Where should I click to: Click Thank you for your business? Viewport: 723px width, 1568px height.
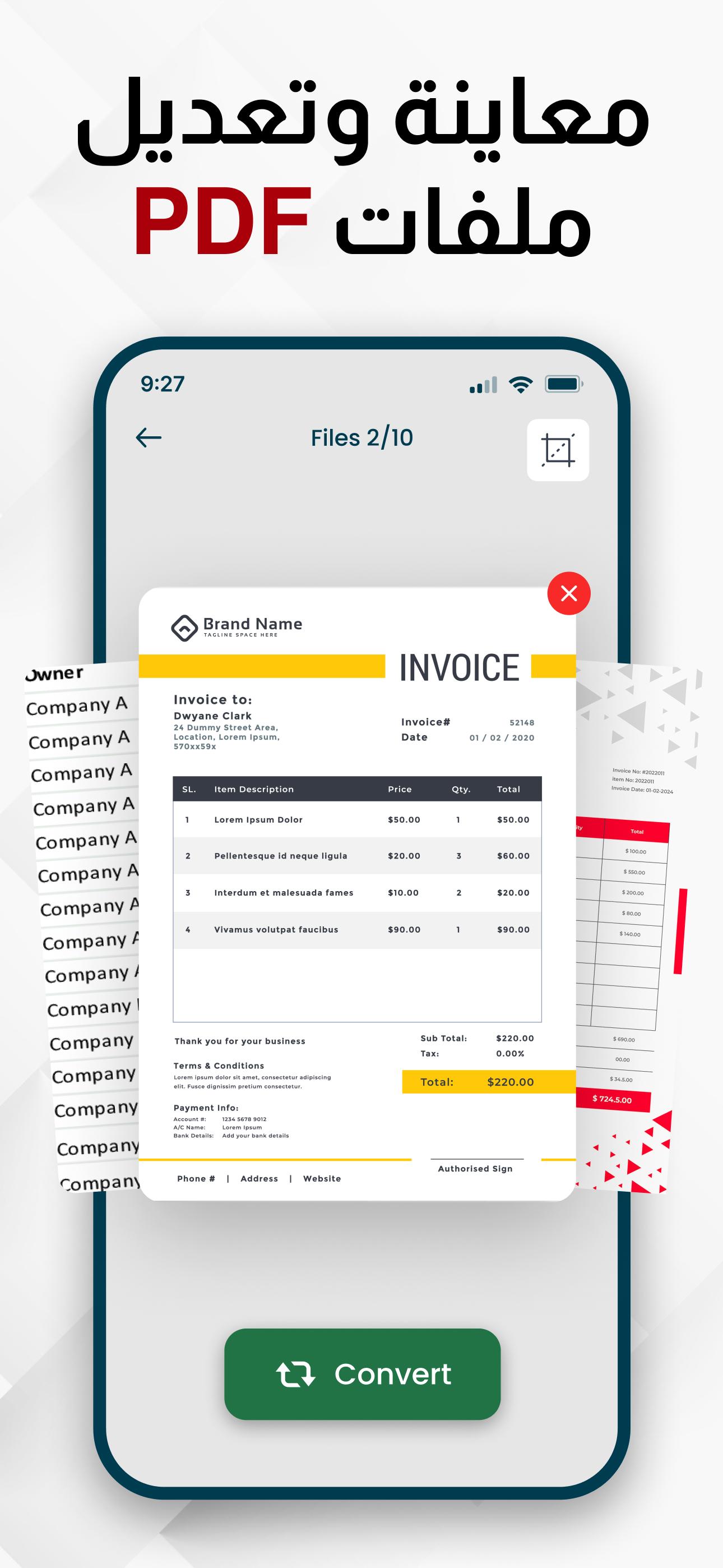[240, 1041]
